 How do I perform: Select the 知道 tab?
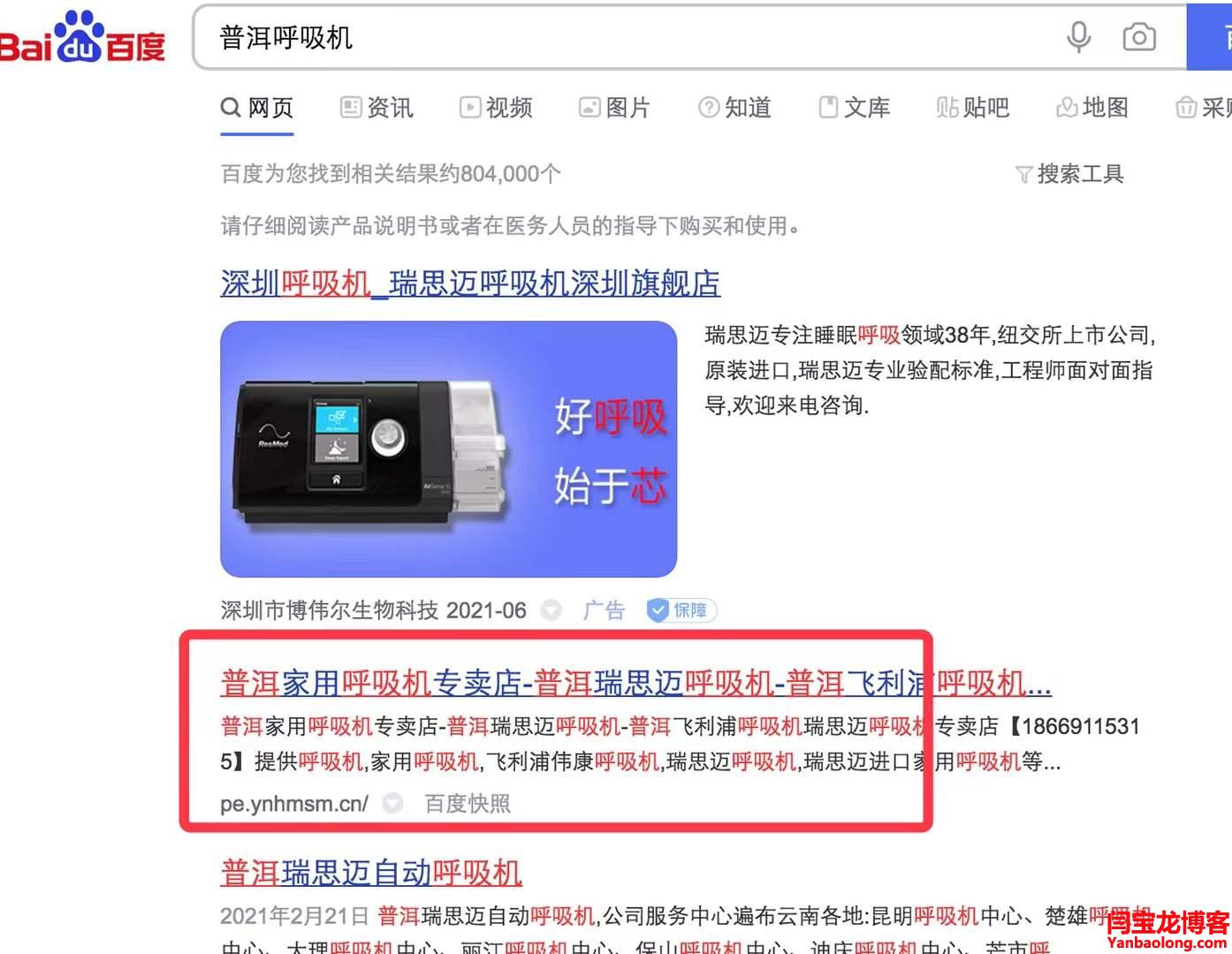click(734, 108)
